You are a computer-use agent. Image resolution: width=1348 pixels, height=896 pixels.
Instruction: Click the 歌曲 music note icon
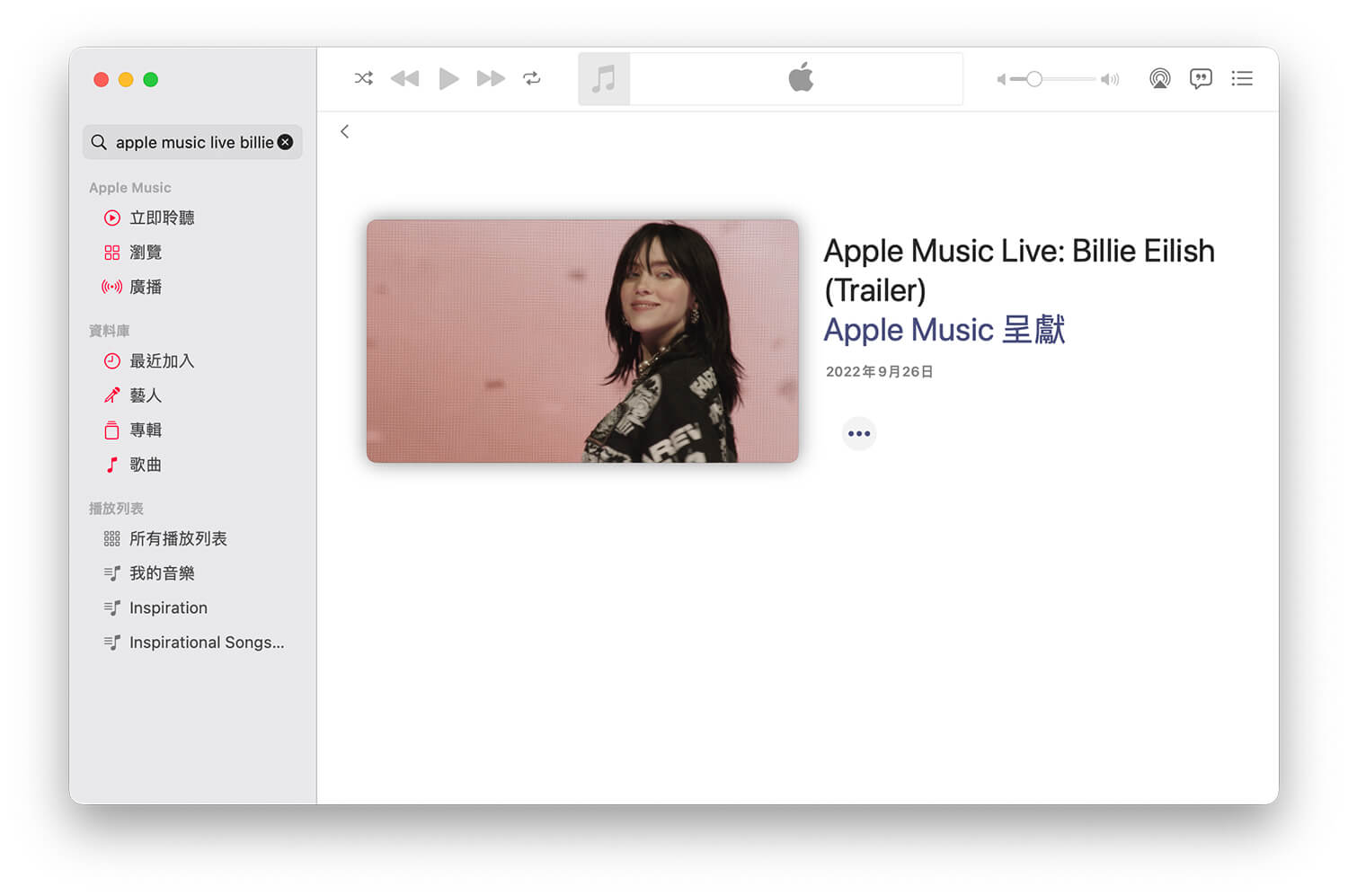click(111, 465)
